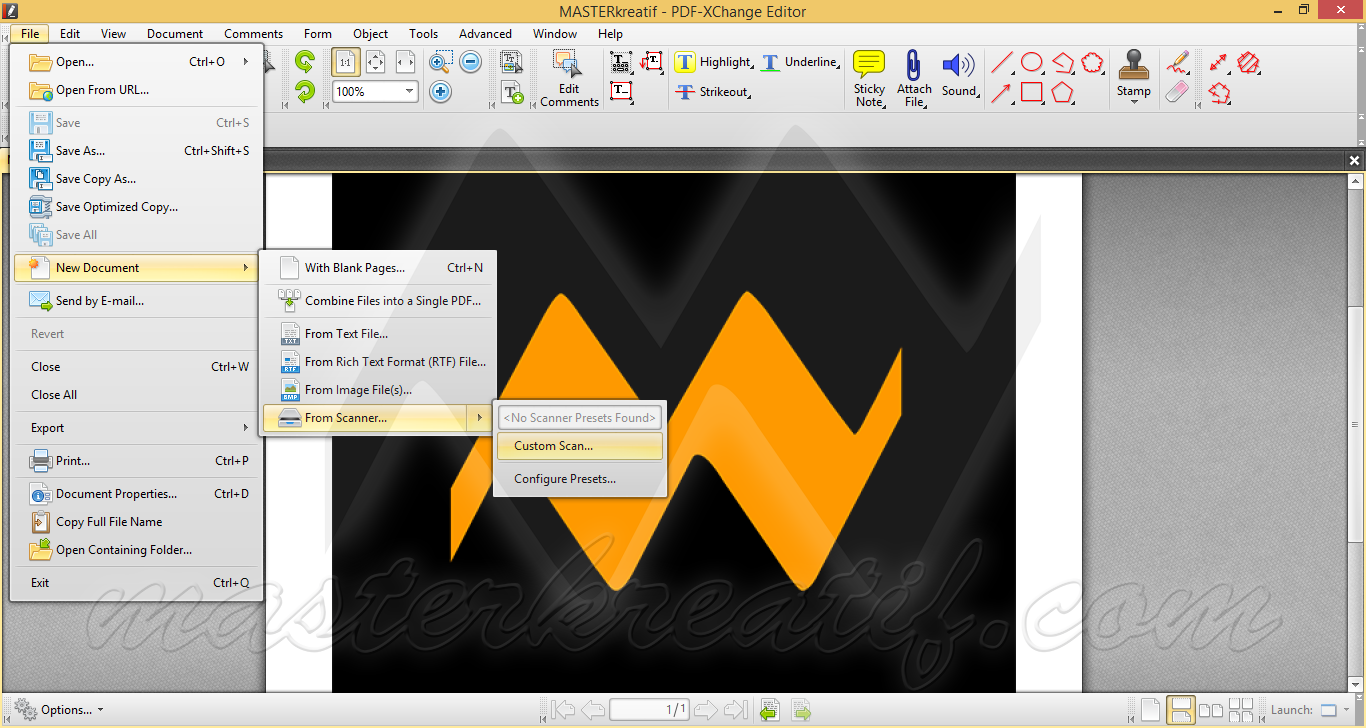Image resolution: width=1366 pixels, height=728 pixels.
Task: Select With Blank Pages... menu item
Action: pyautogui.click(x=378, y=268)
